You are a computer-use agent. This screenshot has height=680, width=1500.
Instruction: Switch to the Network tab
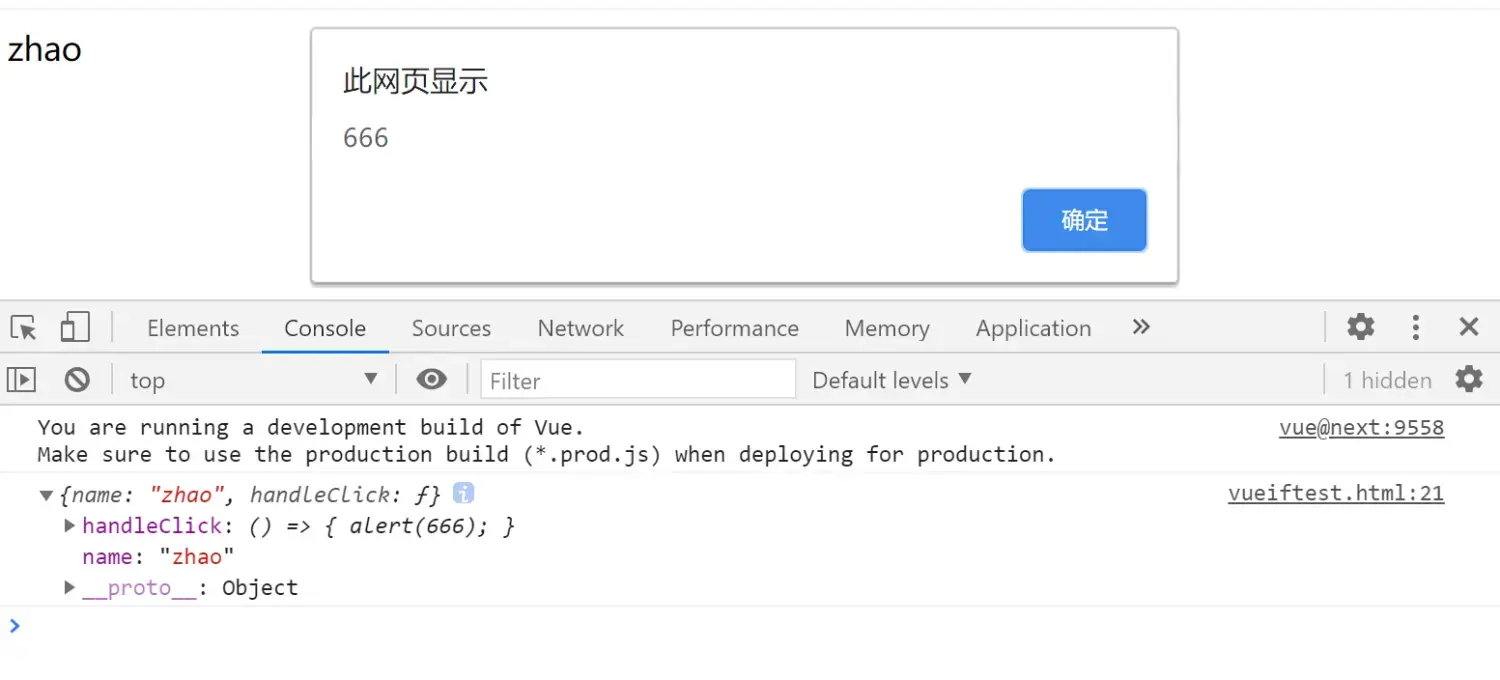(x=580, y=328)
